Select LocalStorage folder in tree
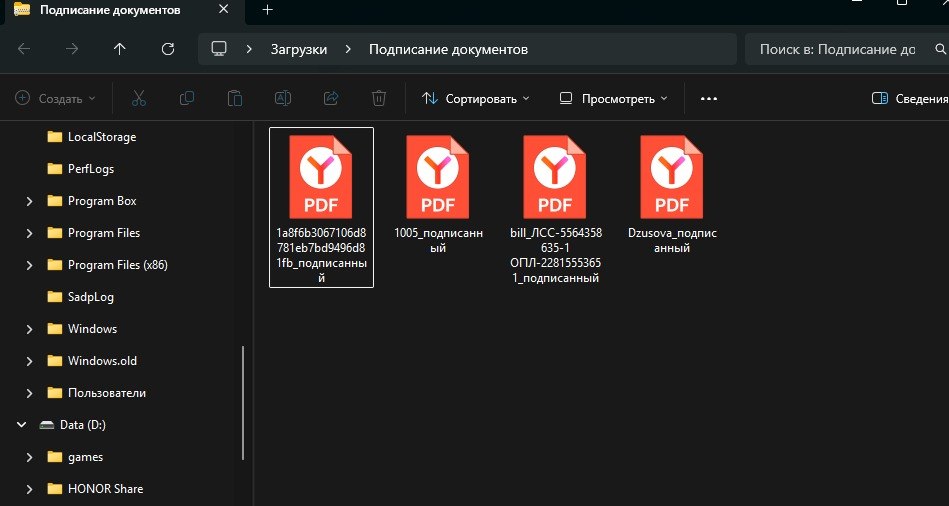 (91, 137)
